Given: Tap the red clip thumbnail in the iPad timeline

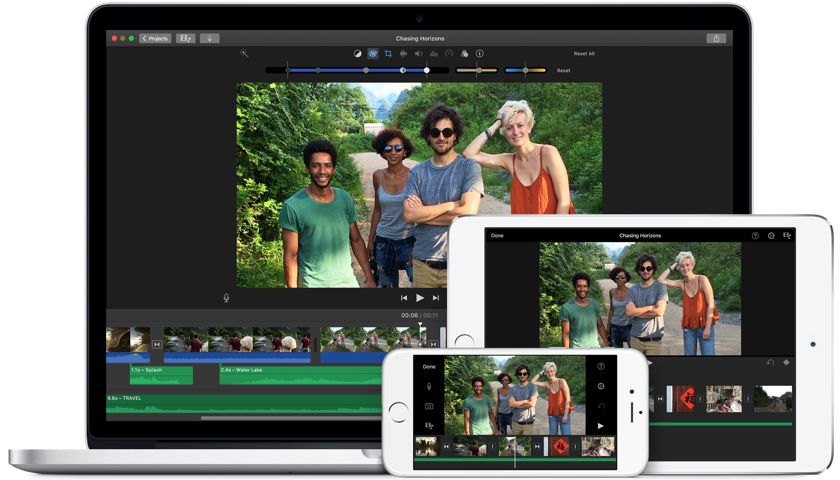Looking at the screenshot, I should click(x=684, y=399).
